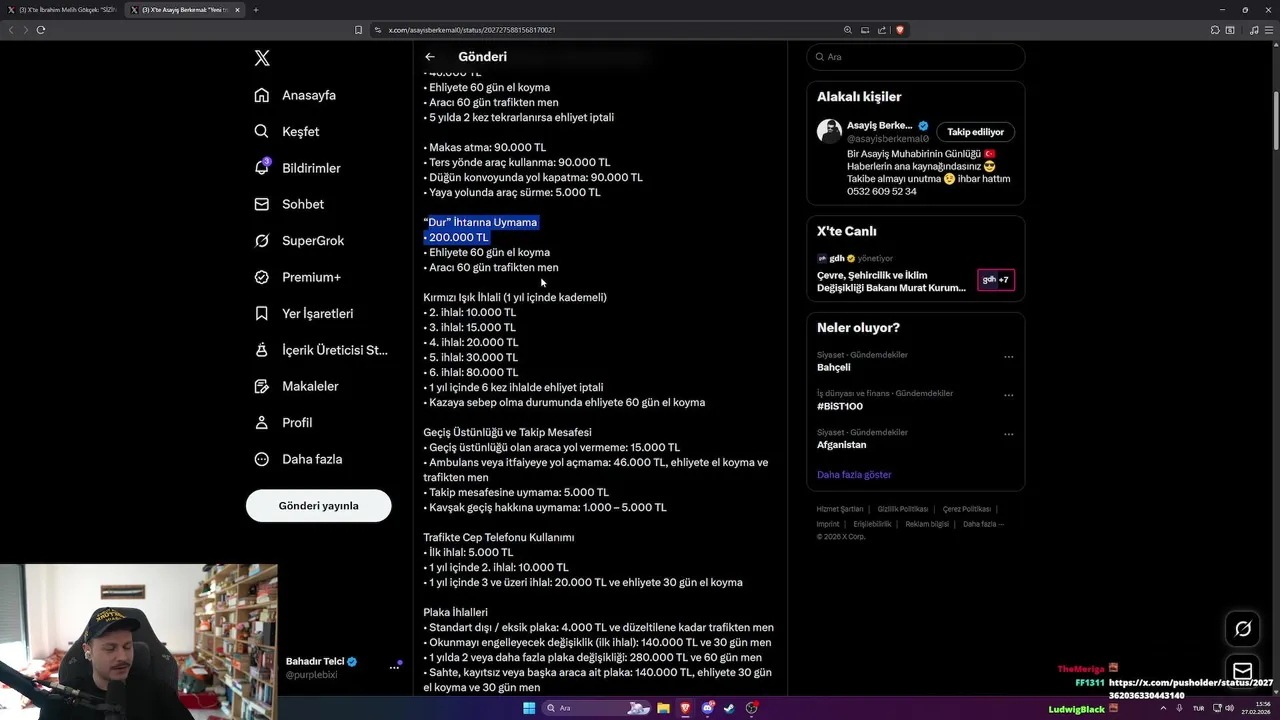This screenshot has height=720, width=1280.
Task: Open SuperGrok from sidebar
Action: coord(300,241)
